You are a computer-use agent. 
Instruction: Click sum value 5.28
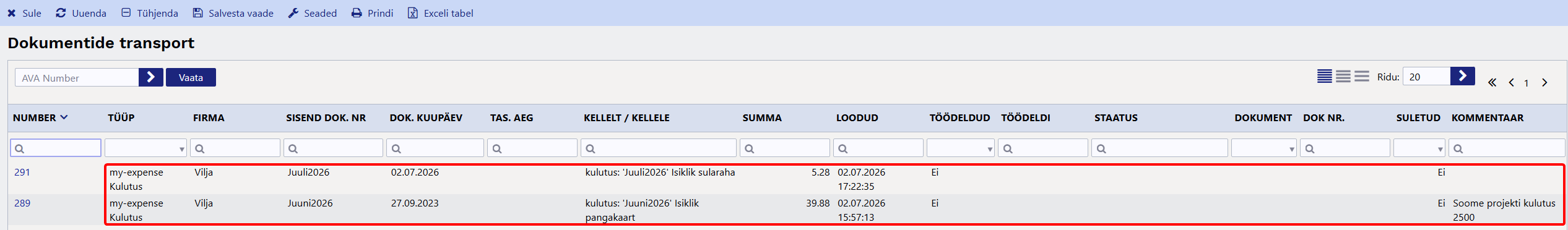point(820,172)
